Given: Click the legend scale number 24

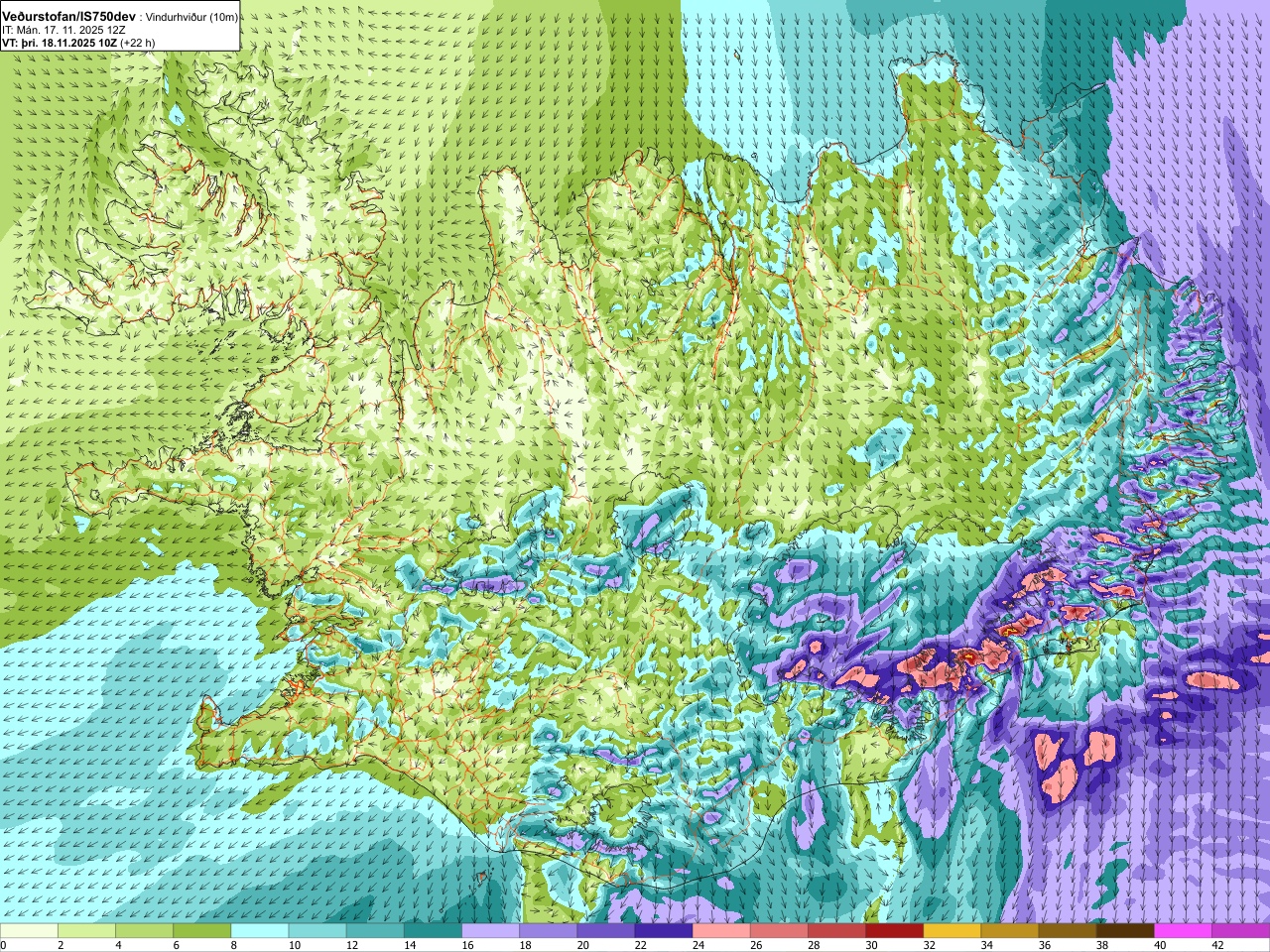Looking at the screenshot, I should [698, 946].
